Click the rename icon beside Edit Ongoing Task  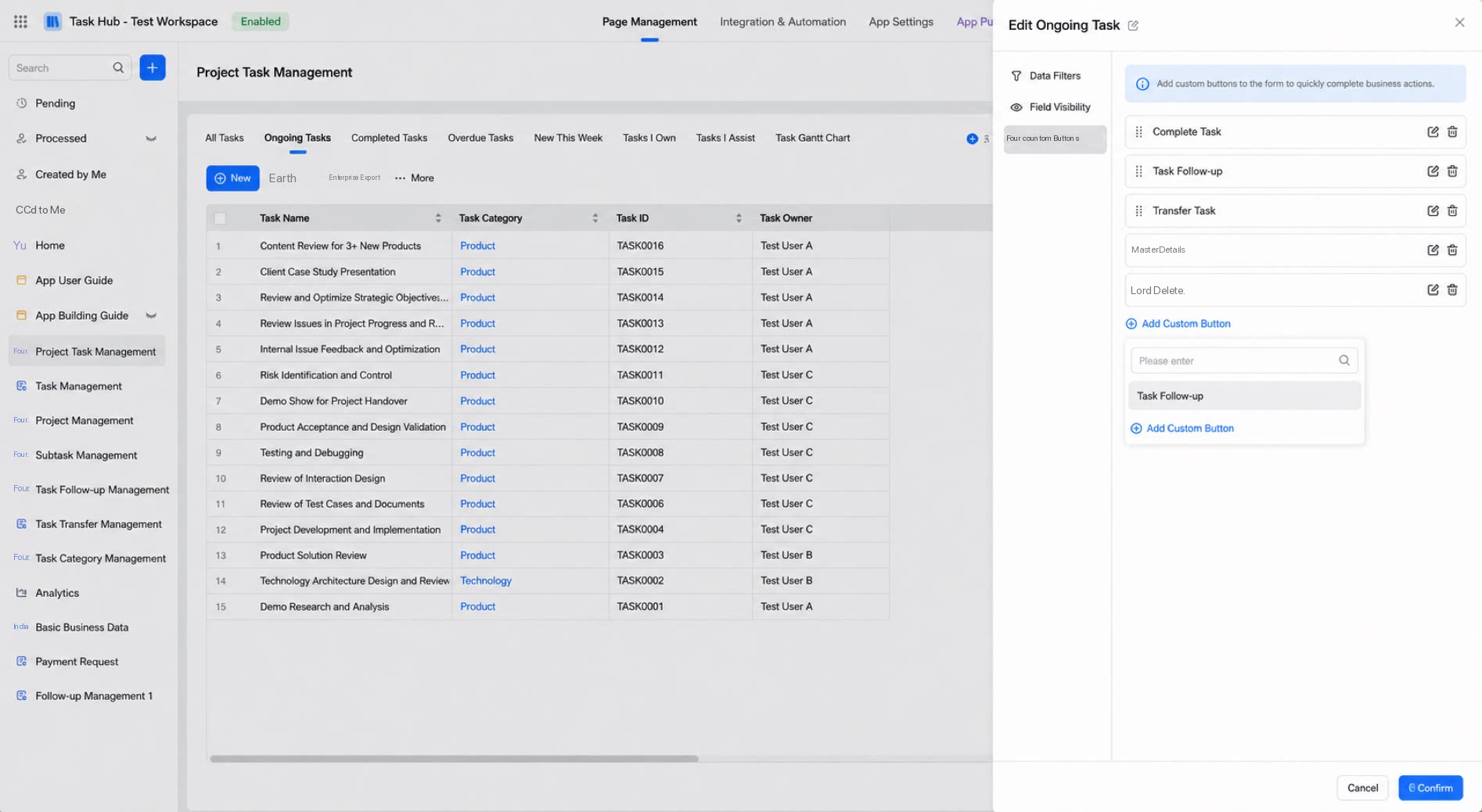[1133, 26]
